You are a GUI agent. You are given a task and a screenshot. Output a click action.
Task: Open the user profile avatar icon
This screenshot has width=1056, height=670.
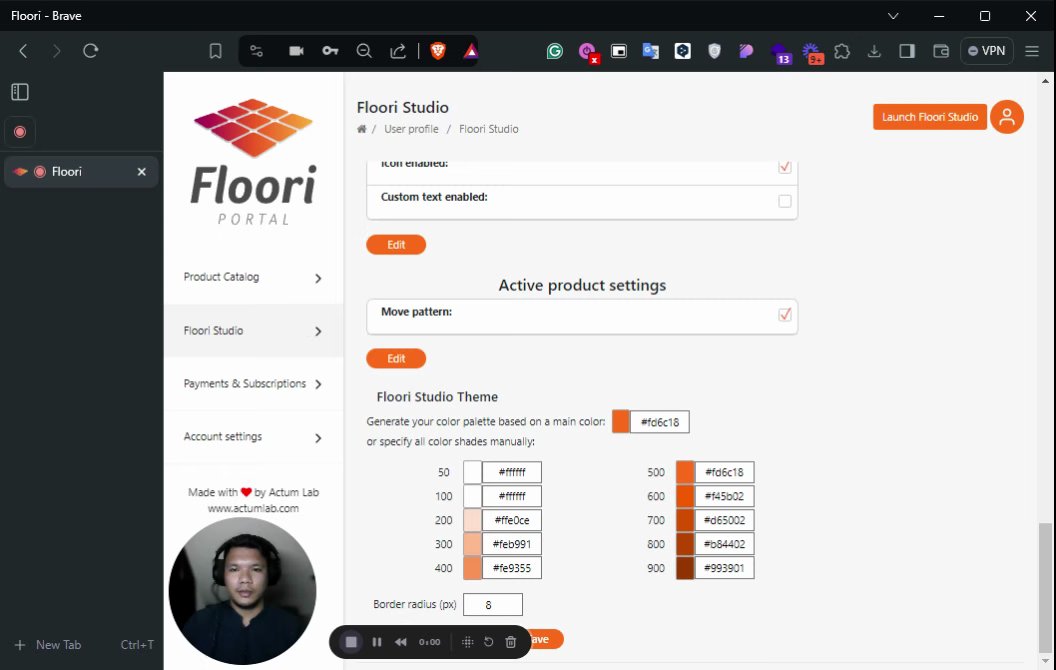click(1007, 117)
